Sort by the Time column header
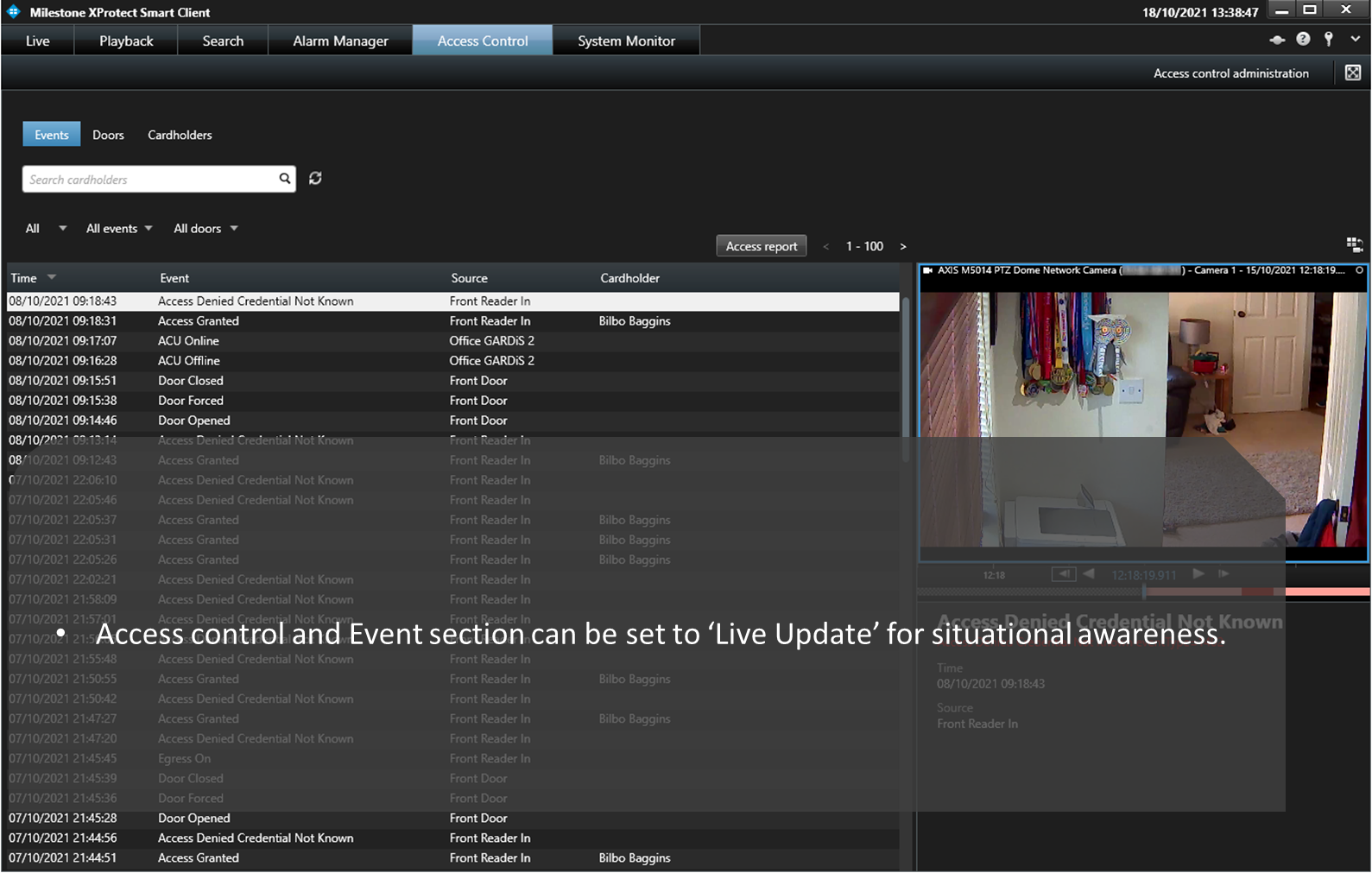 coord(23,278)
